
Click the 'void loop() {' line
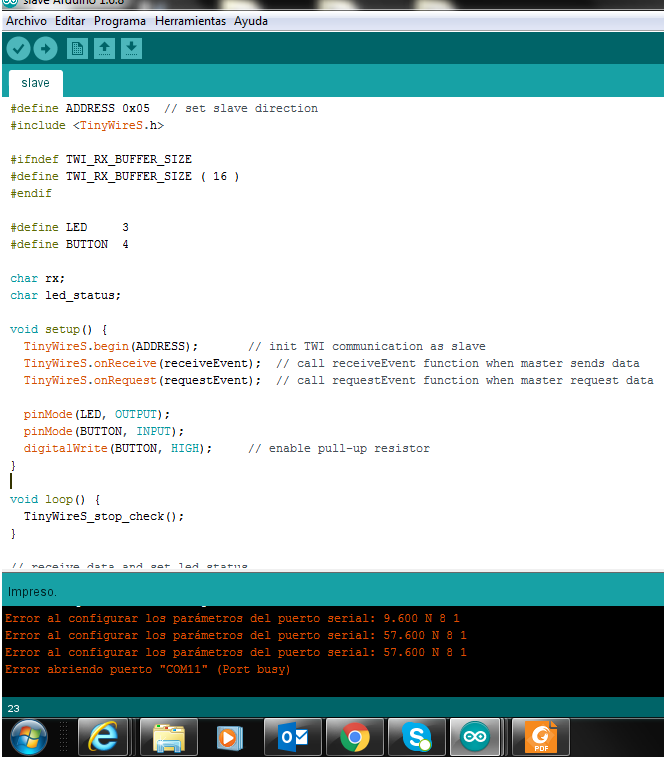tap(55, 500)
